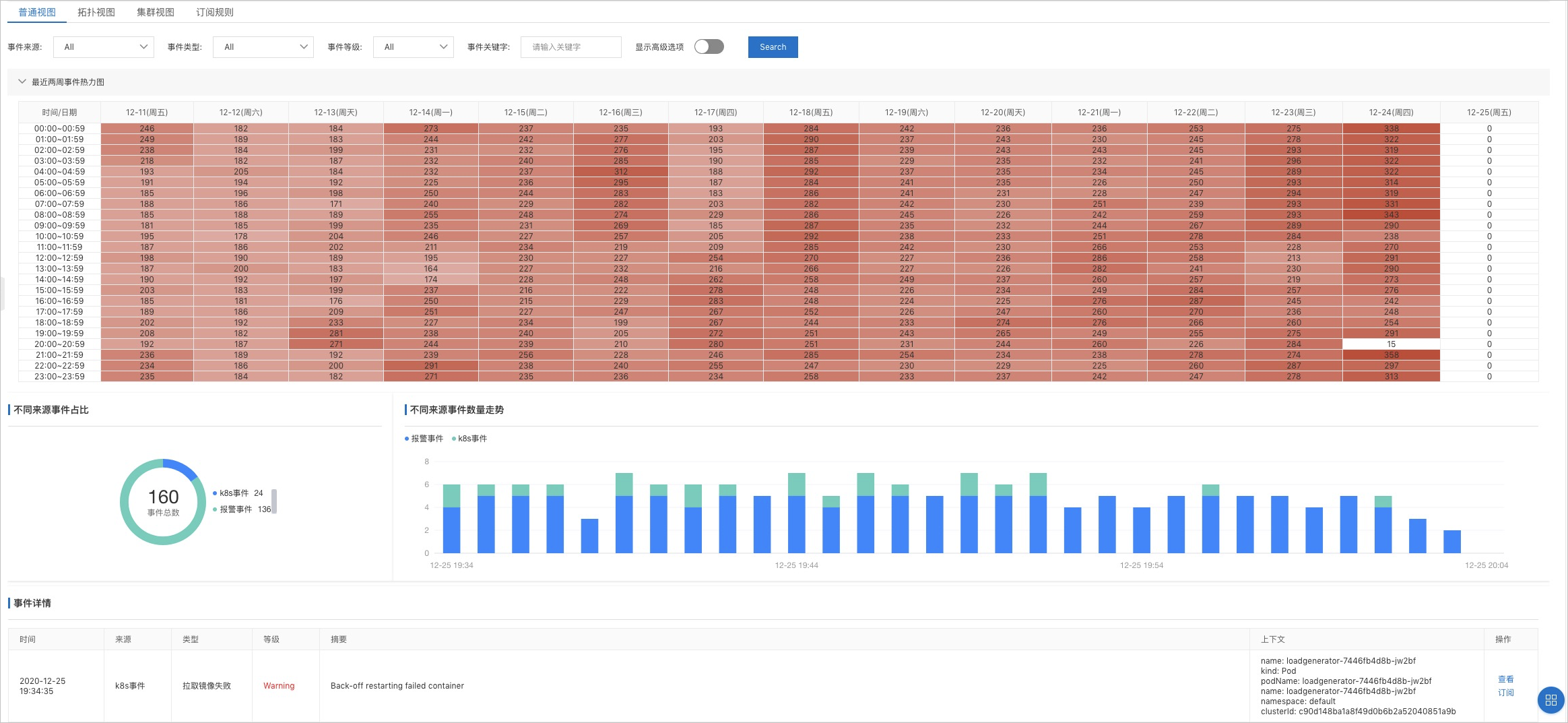Click heatmap cell 164 under 12-14
This screenshot has width=1568, height=723.
(430, 269)
